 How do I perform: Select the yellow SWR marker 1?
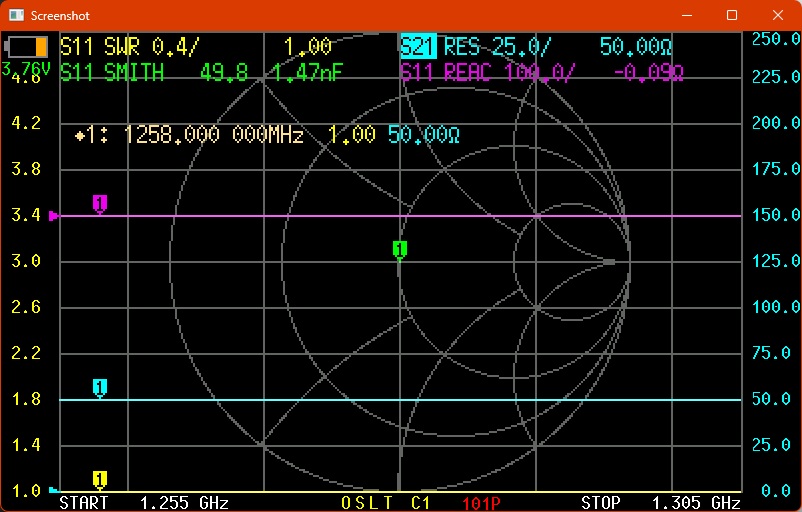[100, 479]
